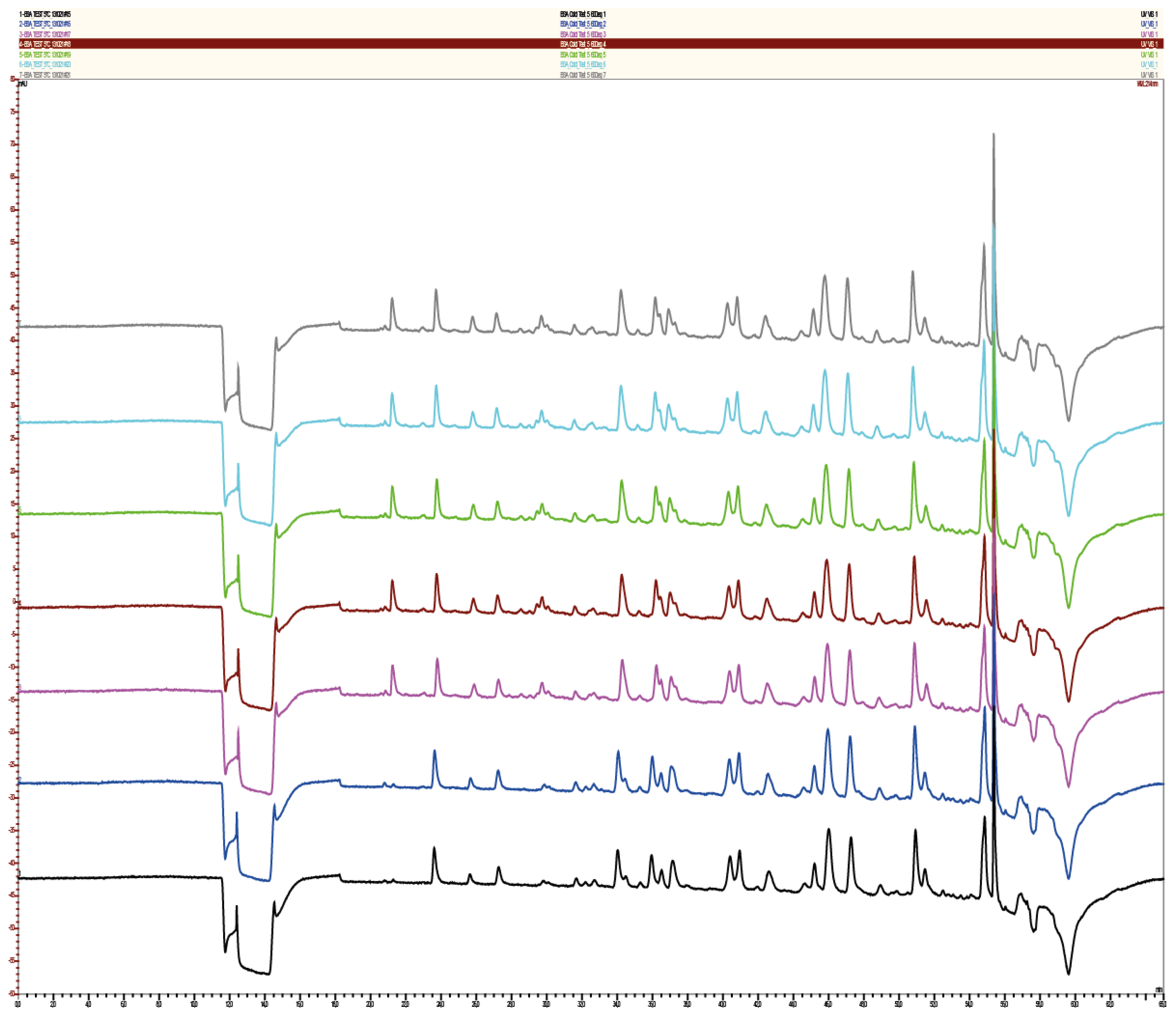This screenshot has width=1176, height=1021.
Task: Click the purple UV_VIS_1 channel label
Action: pos(1149,34)
